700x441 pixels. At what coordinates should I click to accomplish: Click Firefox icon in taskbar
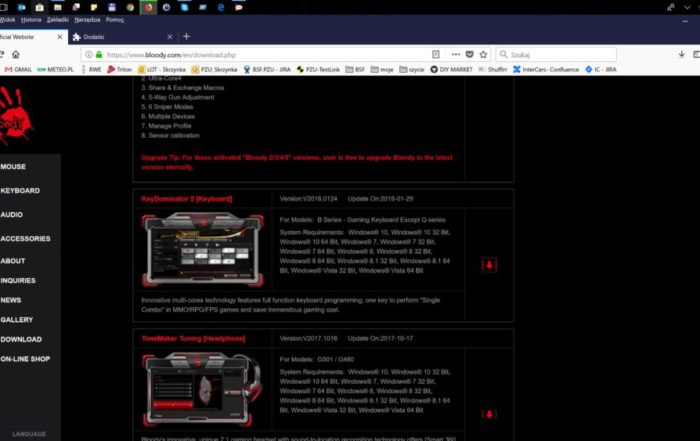coord(148,7)
